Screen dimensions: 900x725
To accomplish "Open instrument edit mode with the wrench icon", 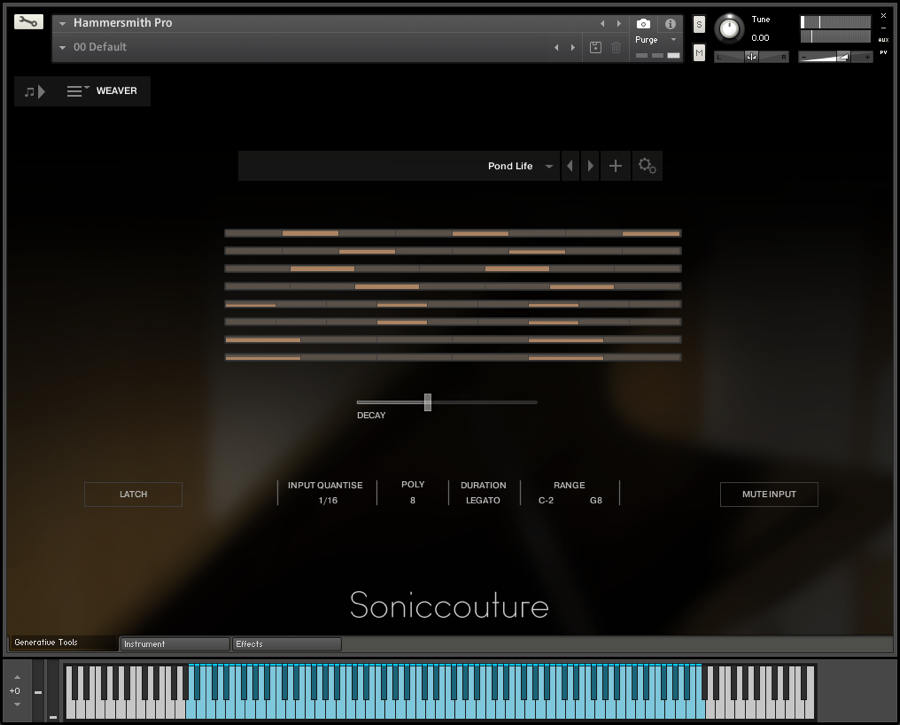I will tap(28, 22).
